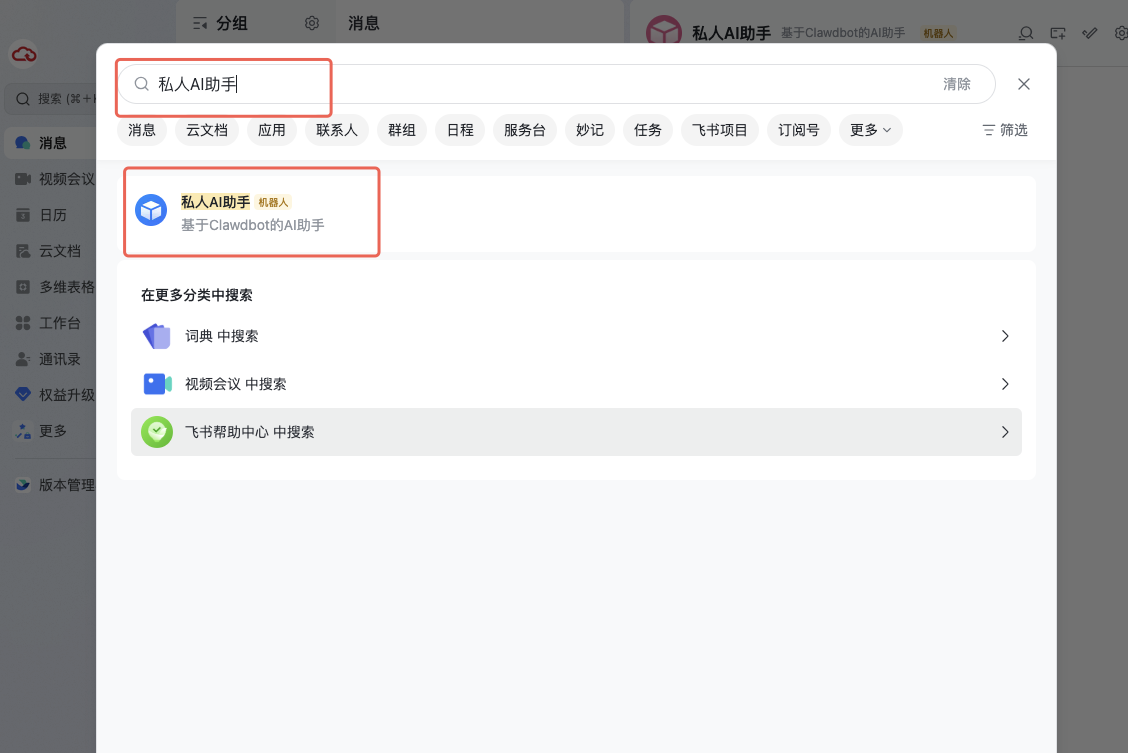Screen dimensions: 1128x753
Task: Expand the 更多 category dropdown
Action: click(x=870, y=130)
